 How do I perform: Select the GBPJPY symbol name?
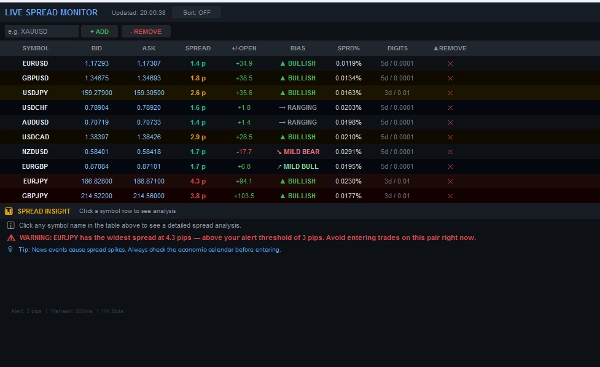click(35, 196)
